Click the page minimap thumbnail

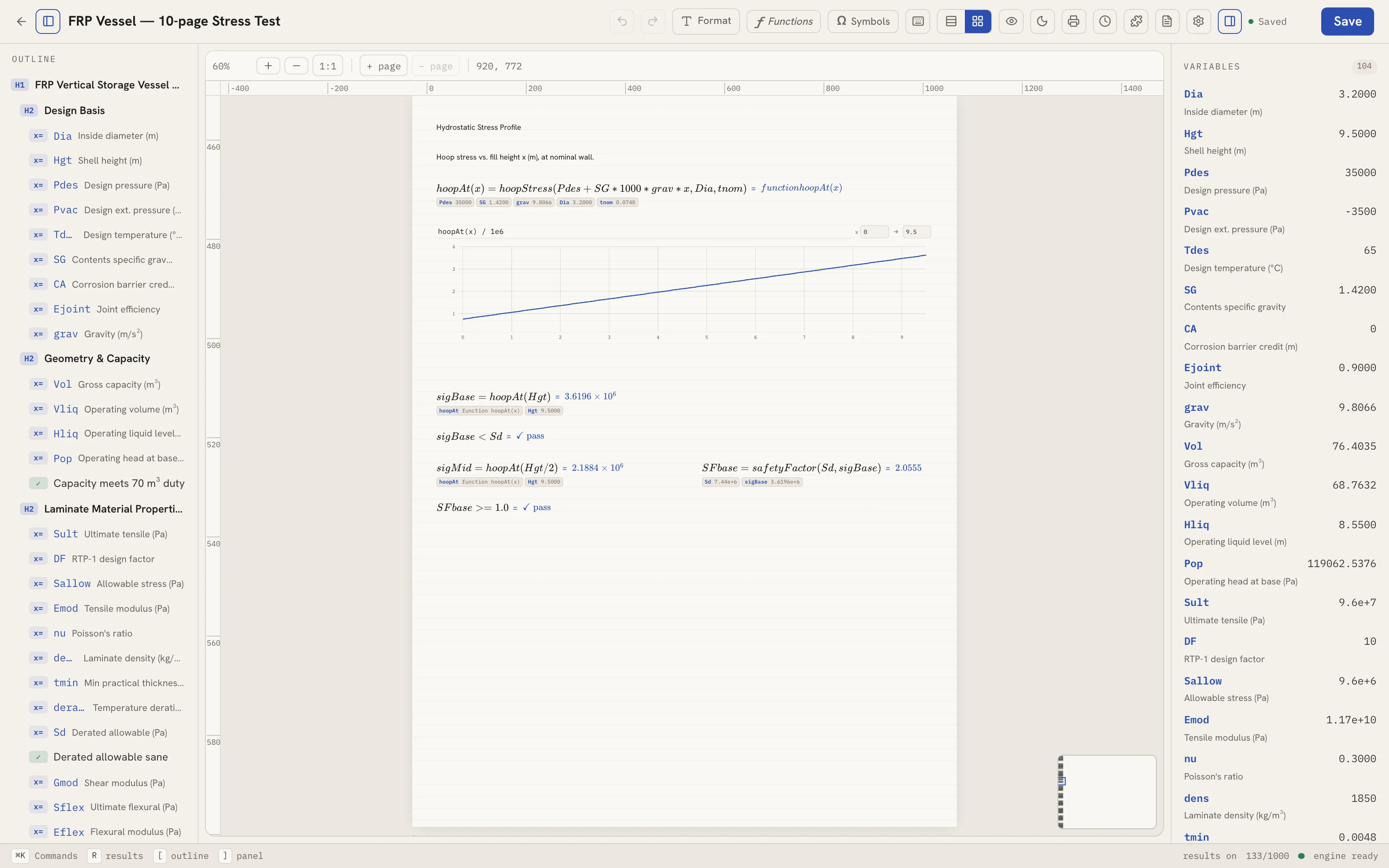coord(1107,792)
